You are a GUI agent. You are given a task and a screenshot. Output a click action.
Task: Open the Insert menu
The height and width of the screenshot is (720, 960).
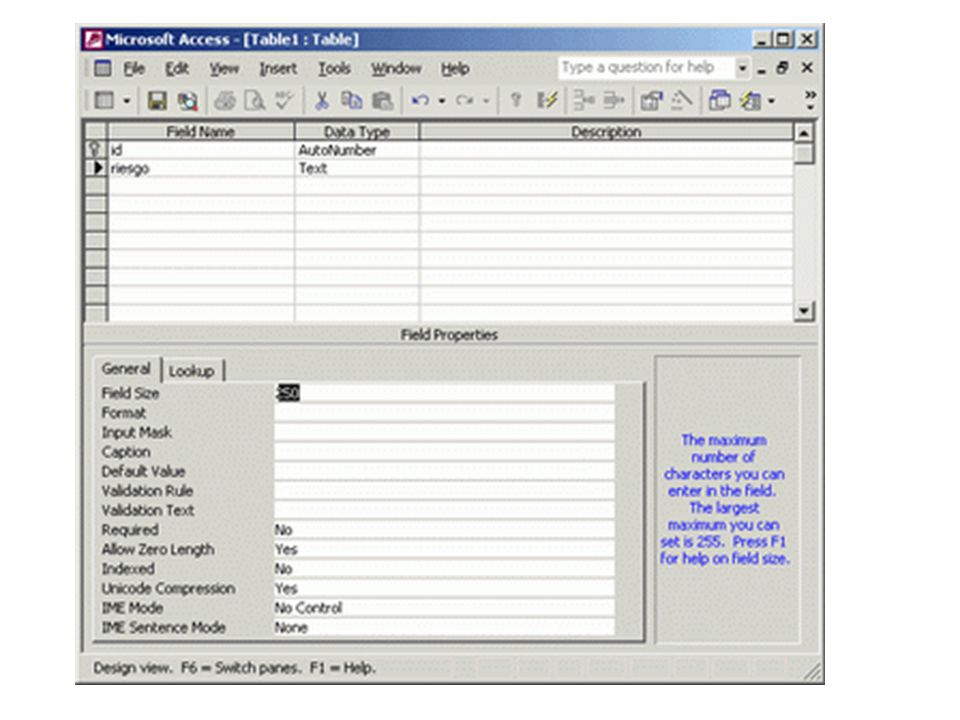pyautogui.click(x=278, y=69)
